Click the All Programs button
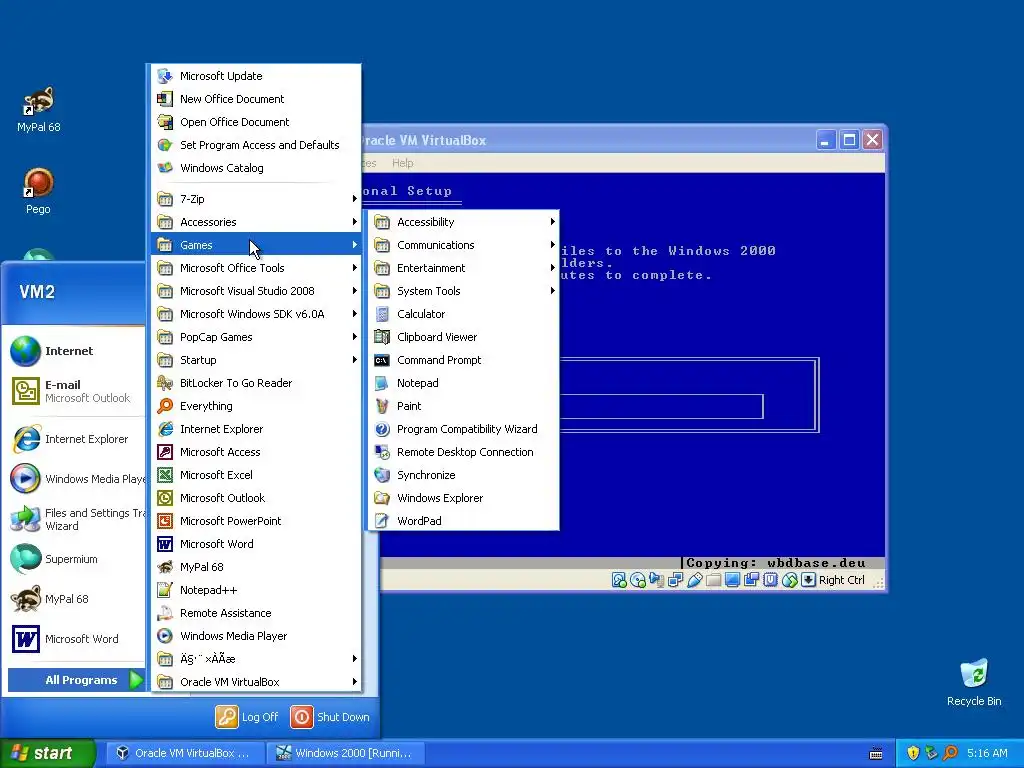The image size is (1024, 768). 76,680
